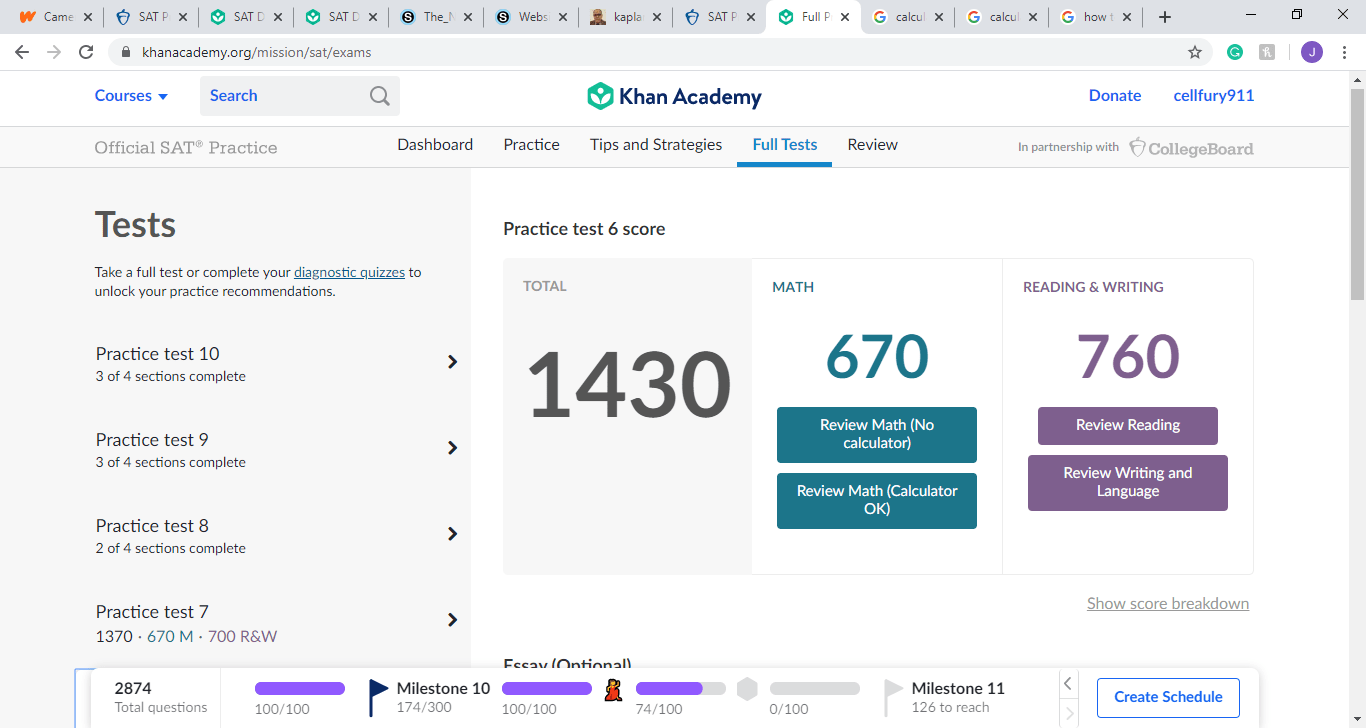
Task: Open the Review Reading button
Action: [1128, 425]
